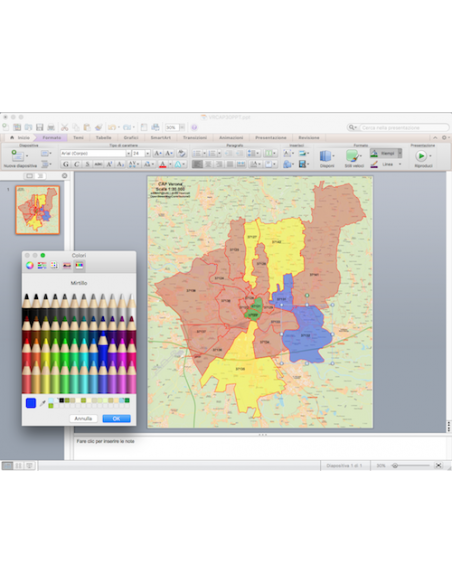Open the Presentazione ribbon tab
Viewport: 452px width, 584px height.
pos(271,137)
